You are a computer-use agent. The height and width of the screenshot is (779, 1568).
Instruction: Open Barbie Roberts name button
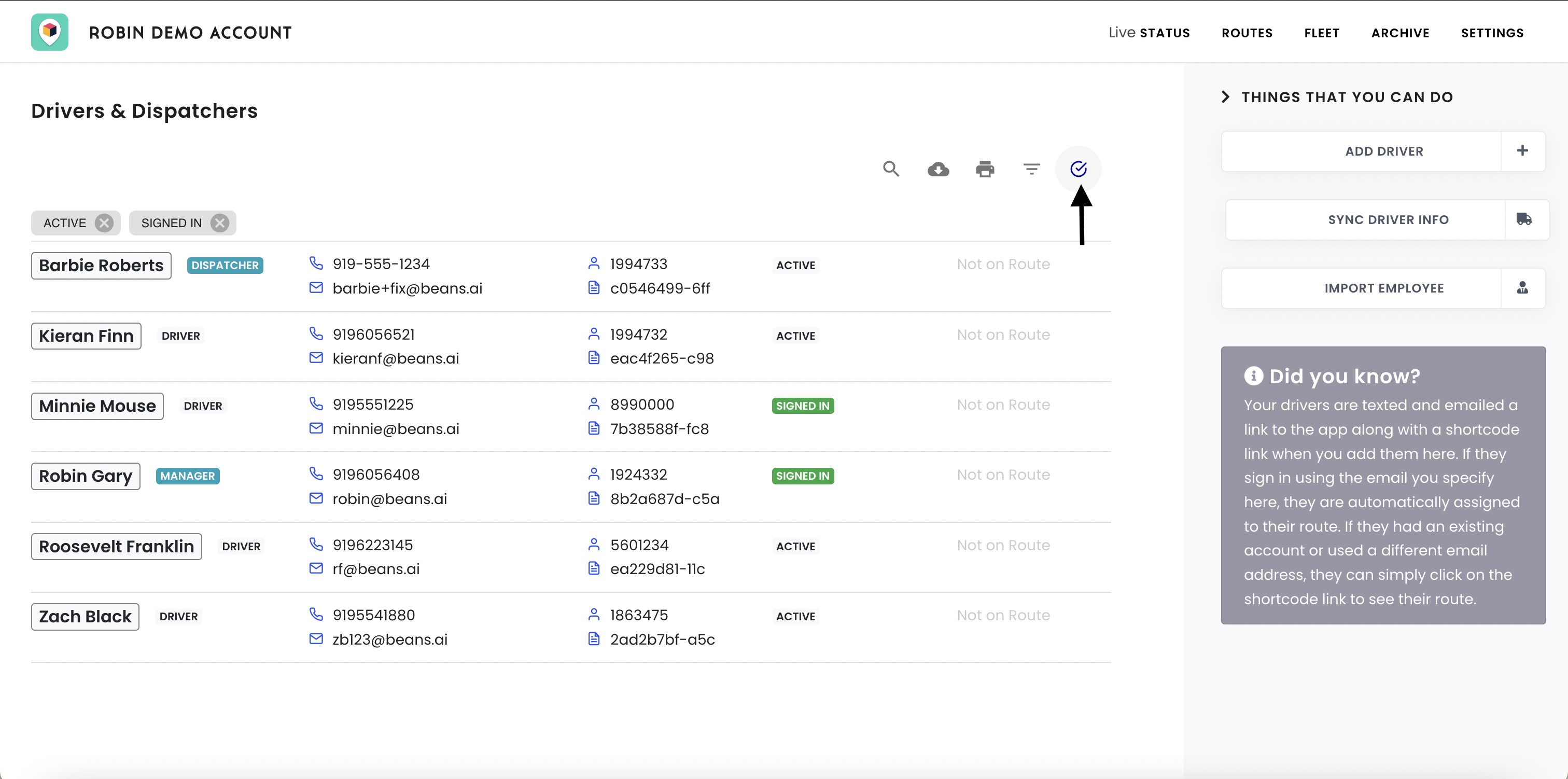[101, 266]
